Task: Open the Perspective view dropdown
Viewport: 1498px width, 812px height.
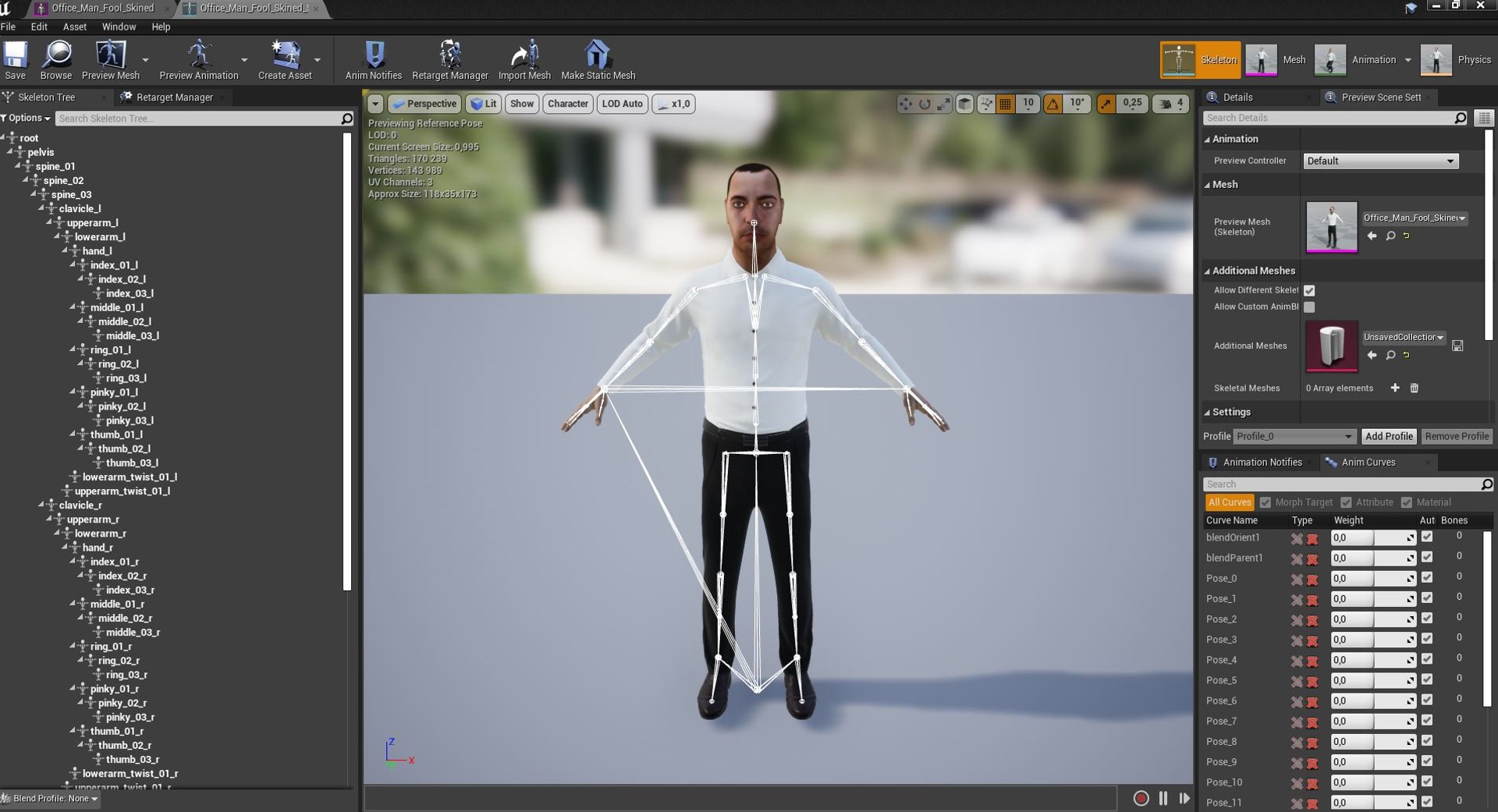Action: pos(424,104)
